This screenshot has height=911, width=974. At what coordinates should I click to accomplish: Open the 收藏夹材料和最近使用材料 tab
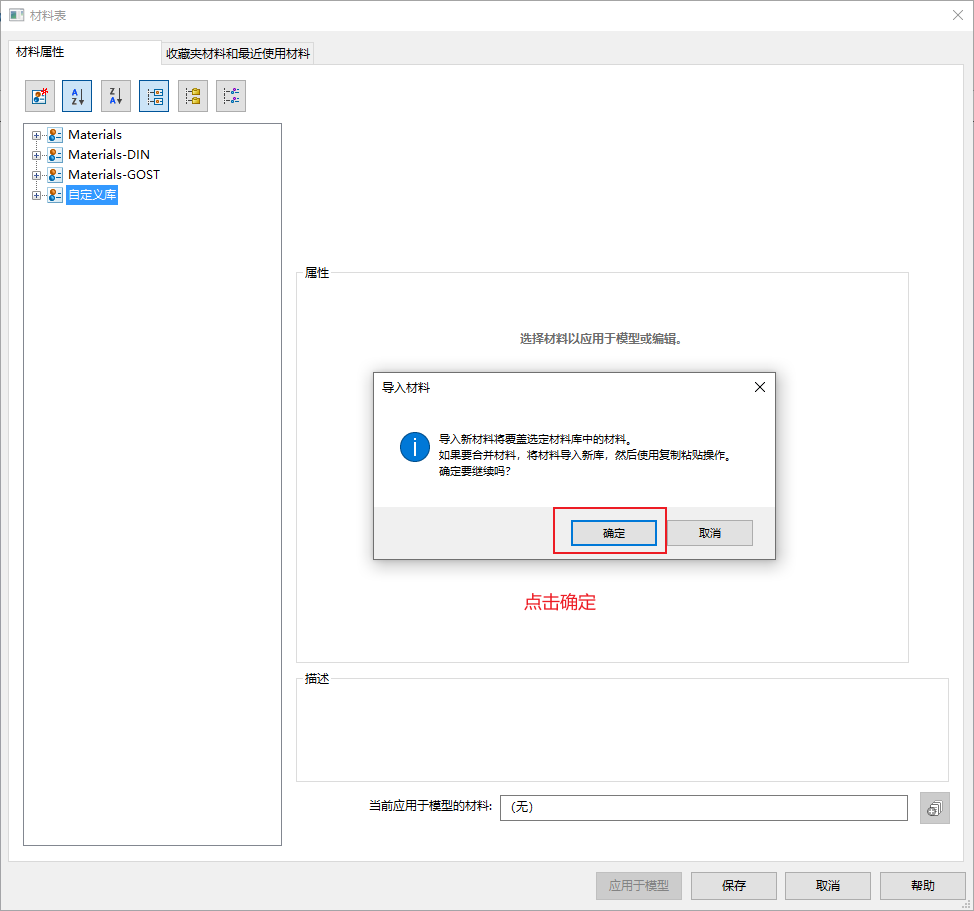click(x=238, y=53)
